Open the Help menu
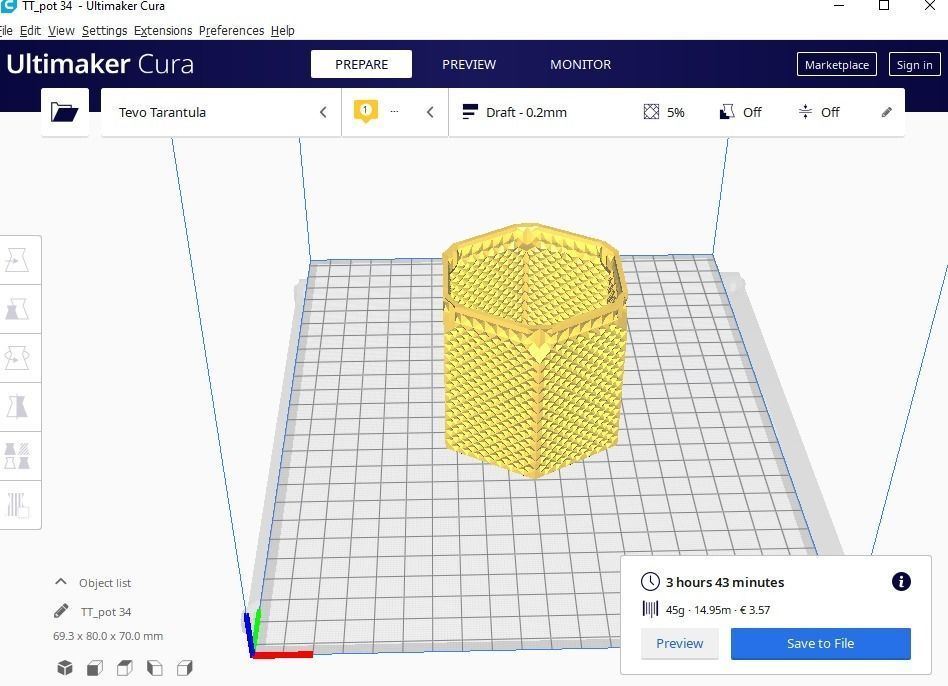This screenshot has width=948, height=686. 282,30
